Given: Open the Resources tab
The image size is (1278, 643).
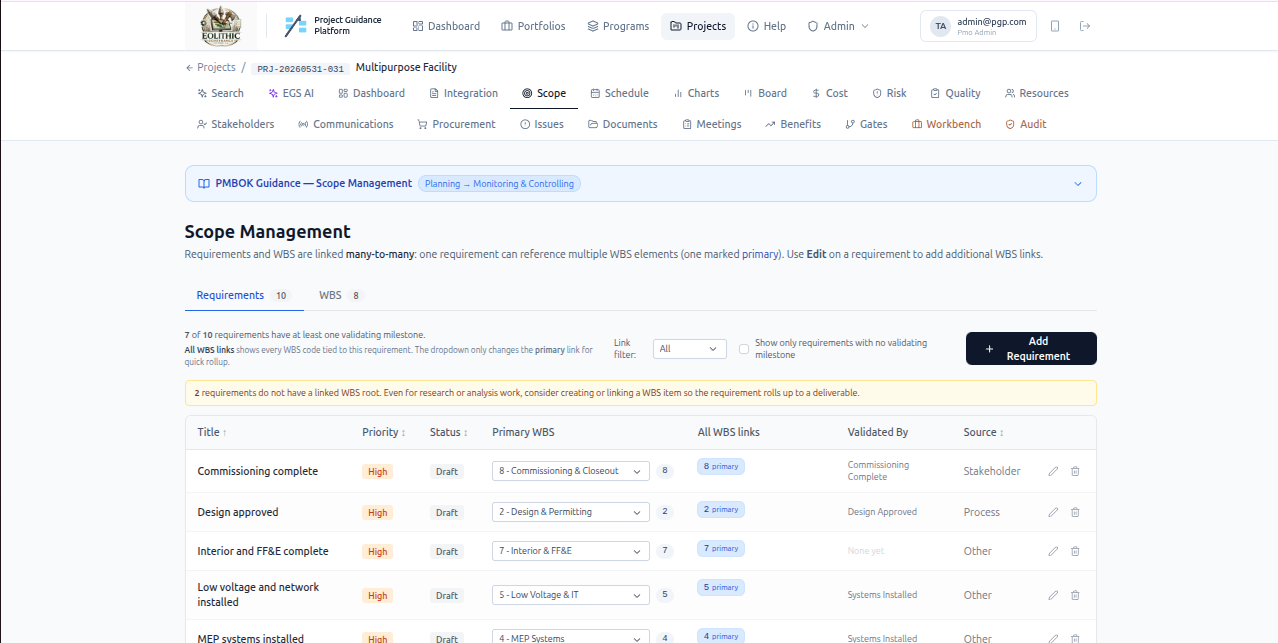Looking at the screenshot, I should (1037, 93).
